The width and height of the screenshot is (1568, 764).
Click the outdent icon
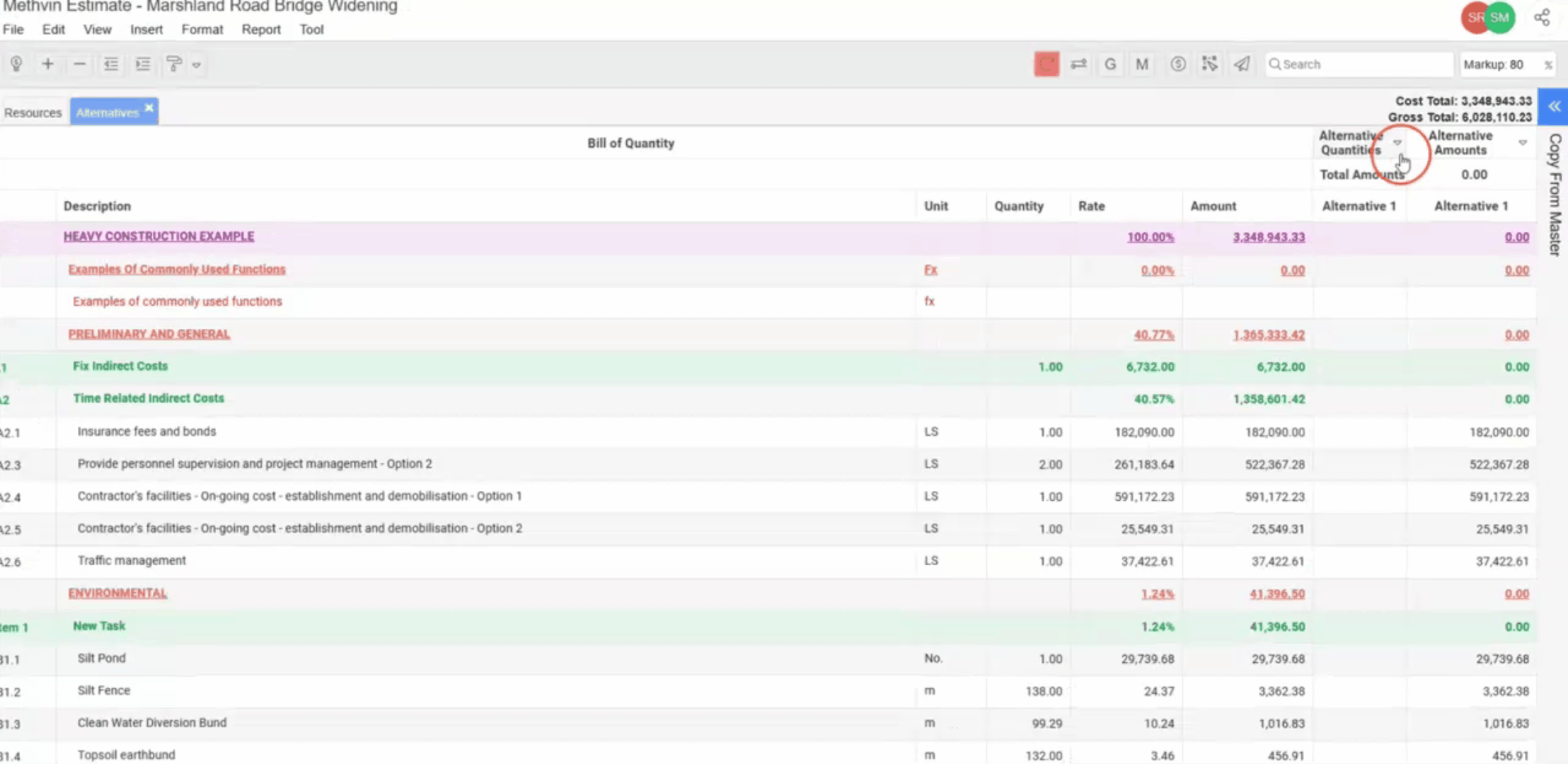tap(111, 64)
